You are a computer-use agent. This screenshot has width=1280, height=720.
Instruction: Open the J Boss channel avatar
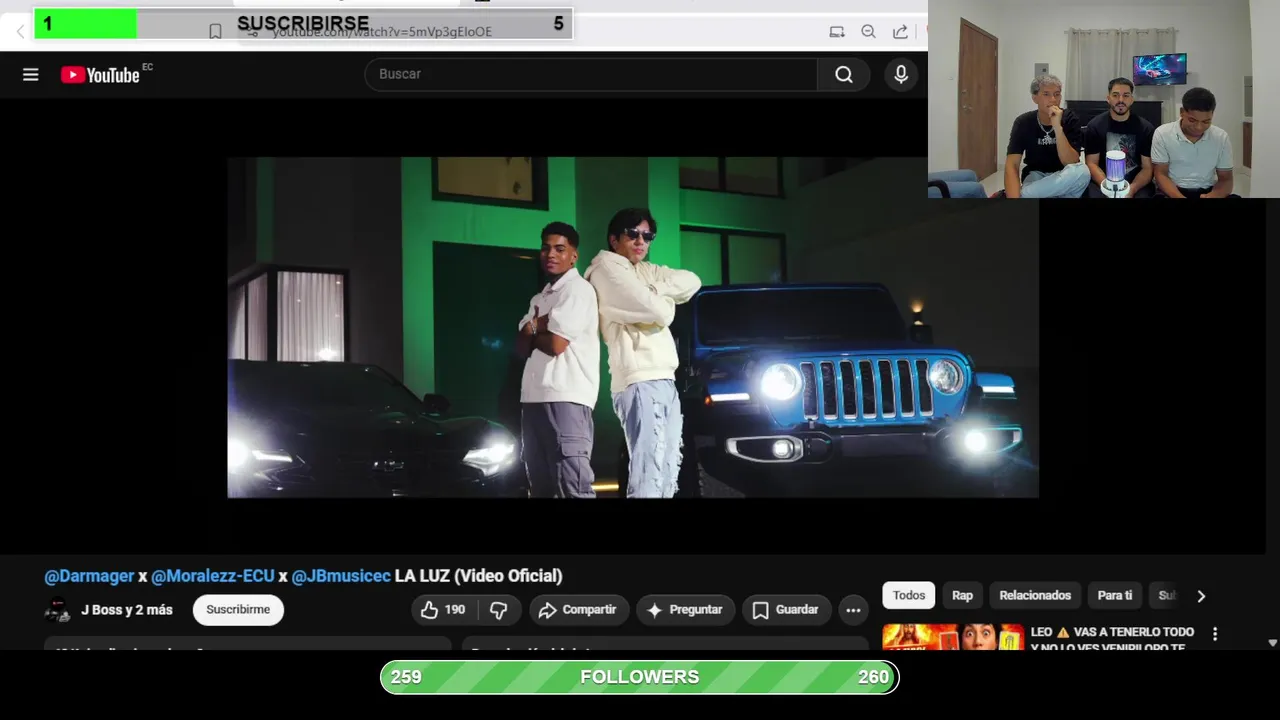pyautogui.click(x=57, y=610)
